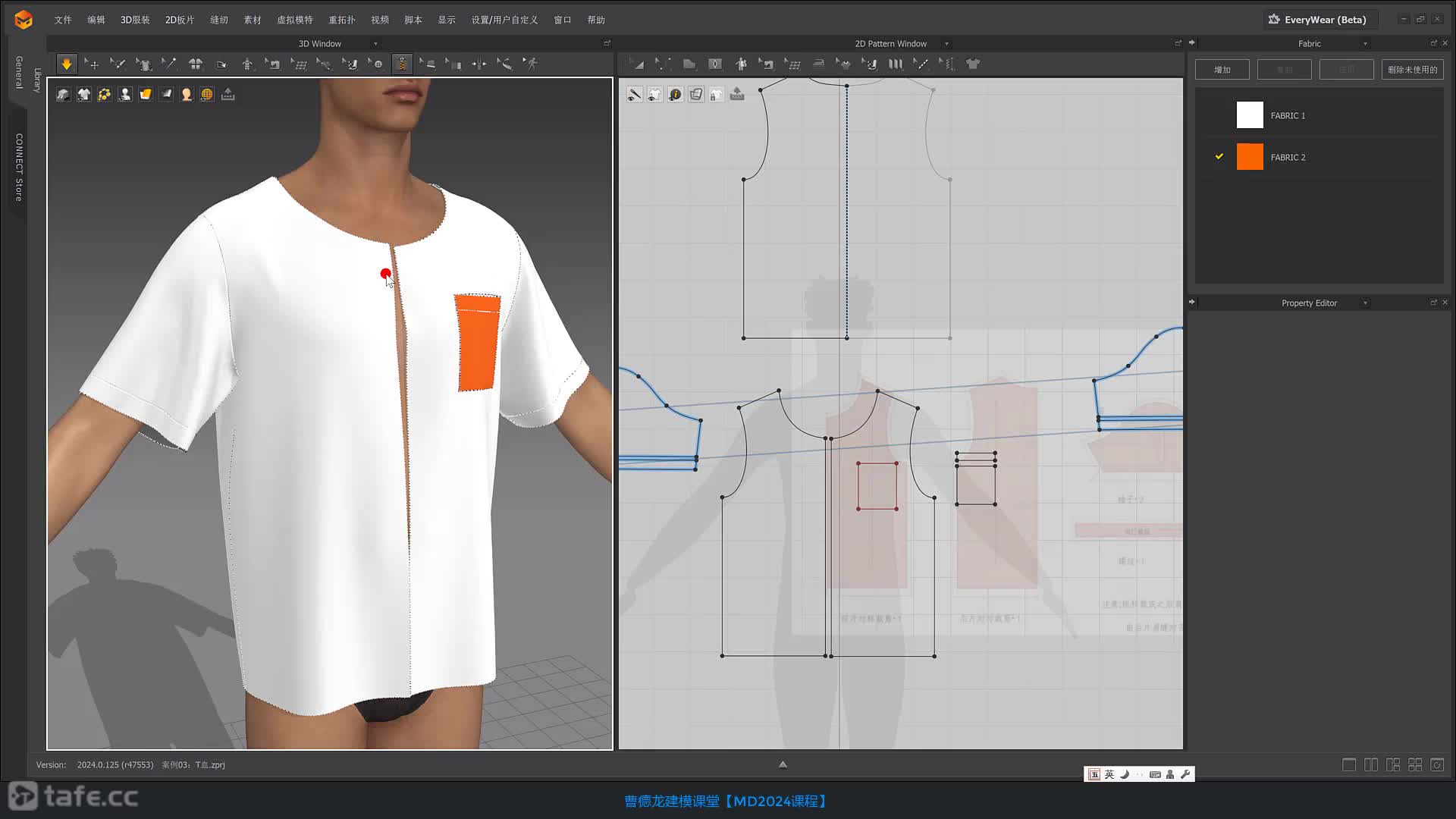Open the Fabric panel dropdown arrow
Viewport: 1456px width, 819px height.
point(1365,44)
